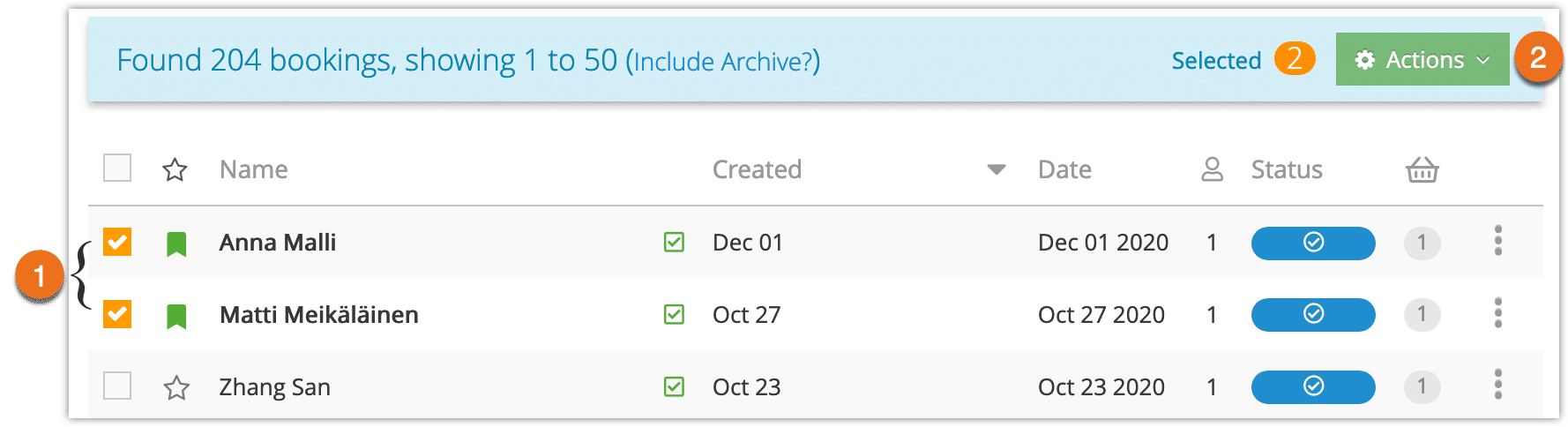Image resolution: width=1568 pixels, height=427 pixels.
Task: Click the person icon column header
Action: click(1213, 169)
